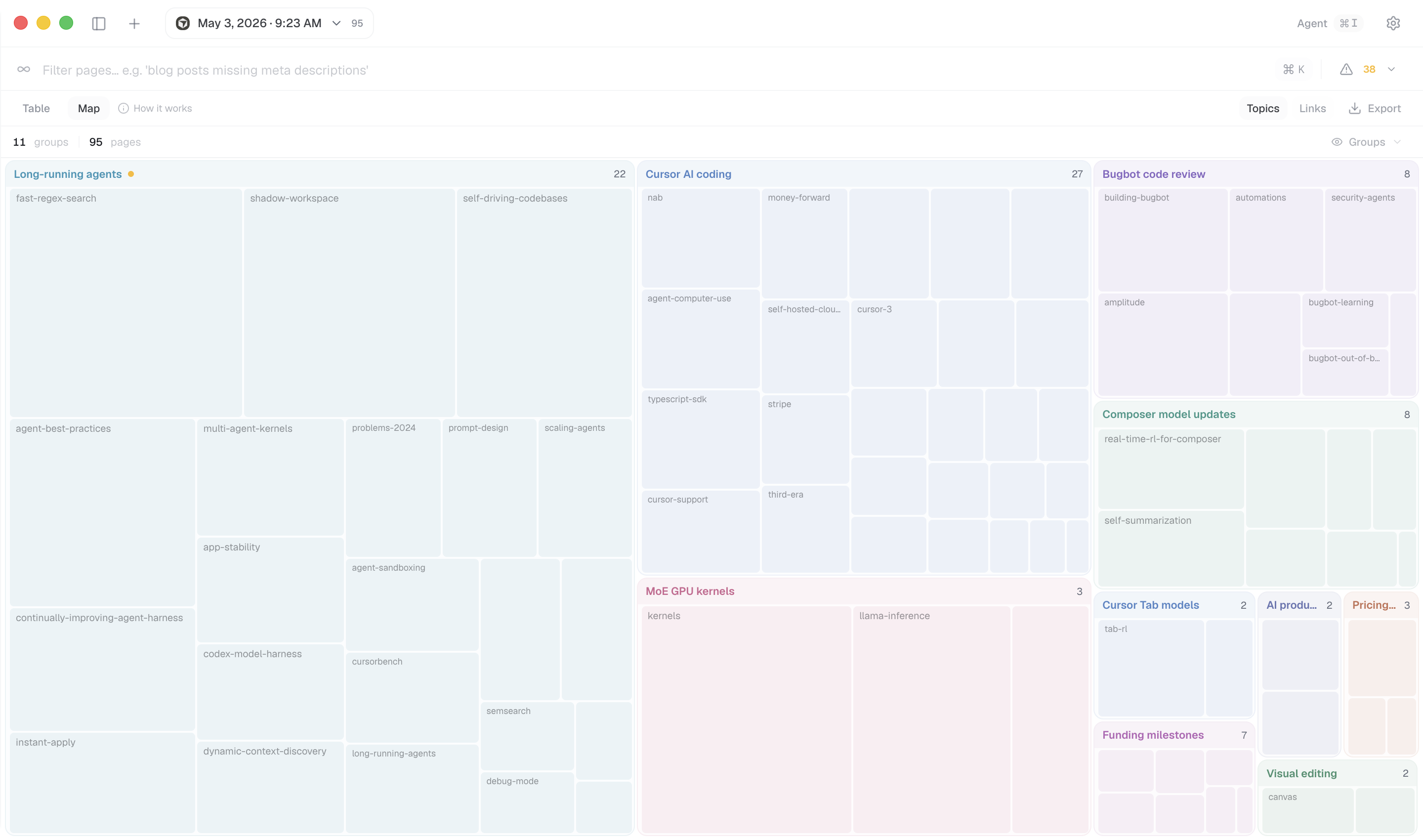Open the MoE GPU kernels group header
The height and width of the screenshot is (840, 1423).
click(x=863, y=591)
